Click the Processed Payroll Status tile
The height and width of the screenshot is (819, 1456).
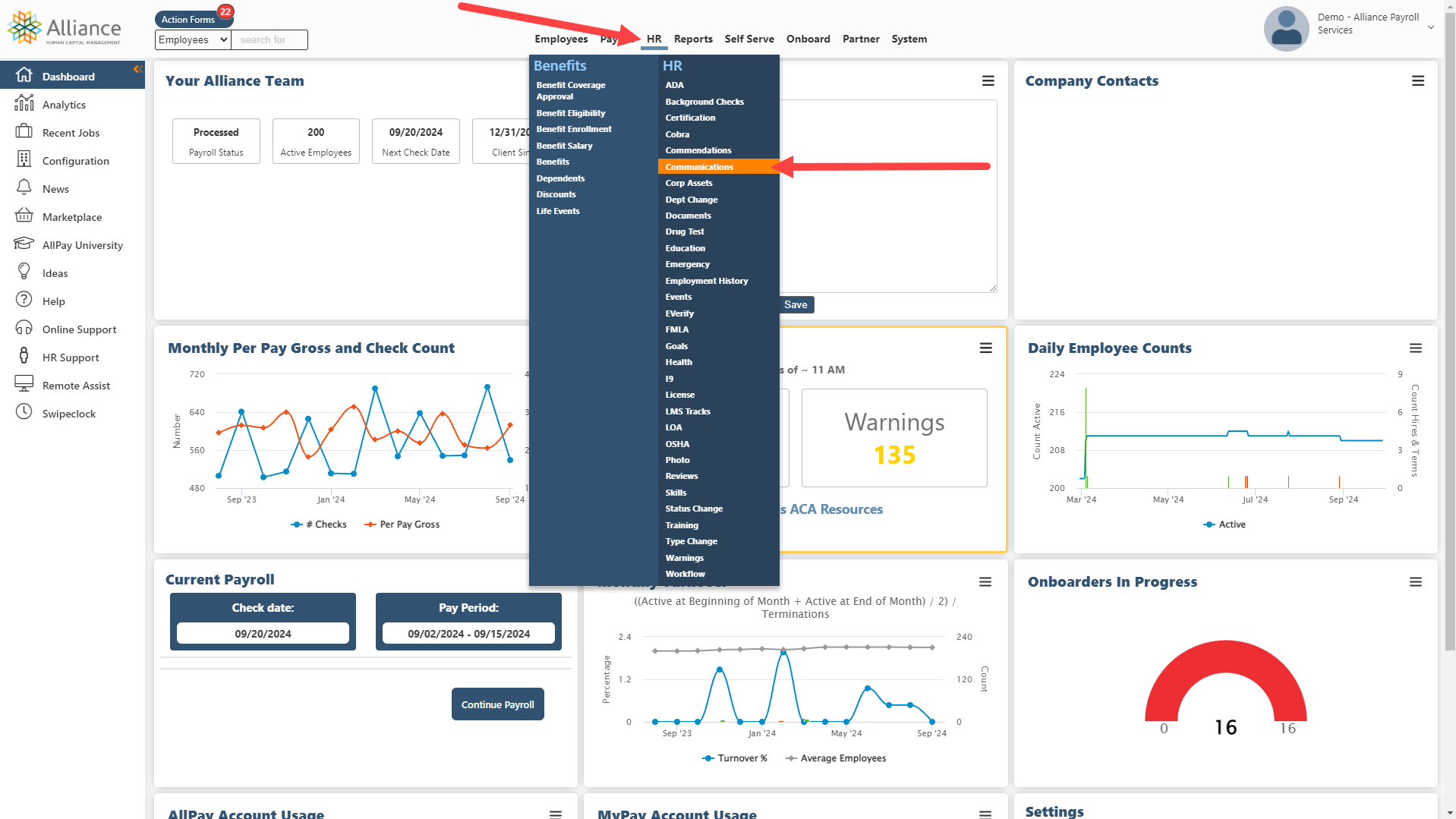click(216, 141)
